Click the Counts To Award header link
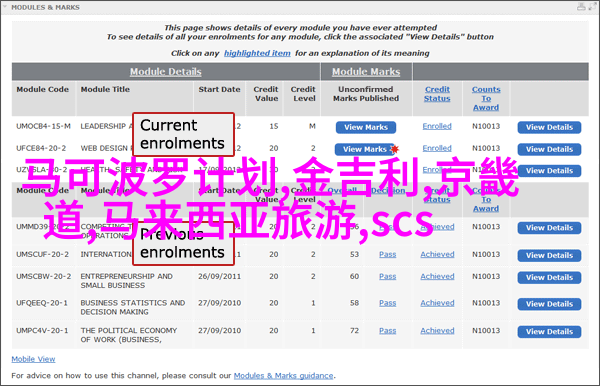Viewport: 600px width, 386px height. coord(486,98)
